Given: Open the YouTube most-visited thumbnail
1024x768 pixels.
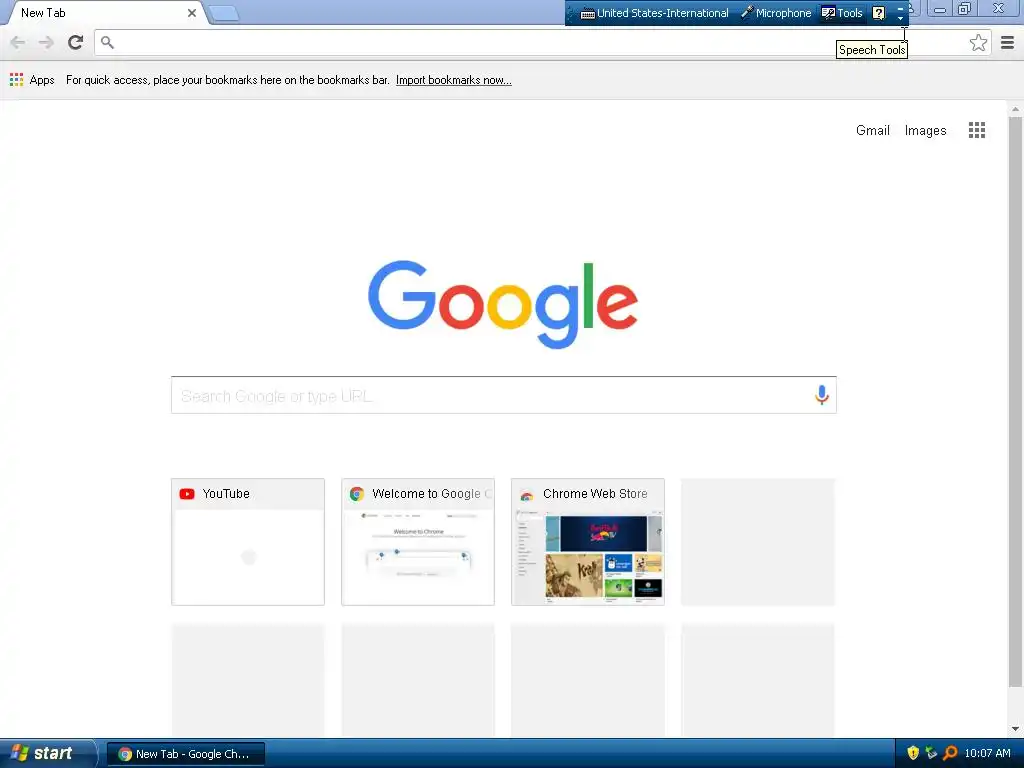Looking at the screenshot, I should point(248,541).
